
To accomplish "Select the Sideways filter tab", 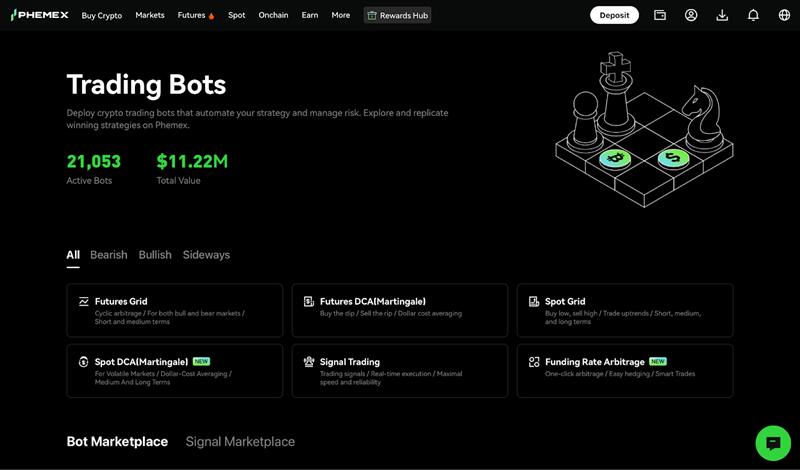I will click(x=206, y=255).
